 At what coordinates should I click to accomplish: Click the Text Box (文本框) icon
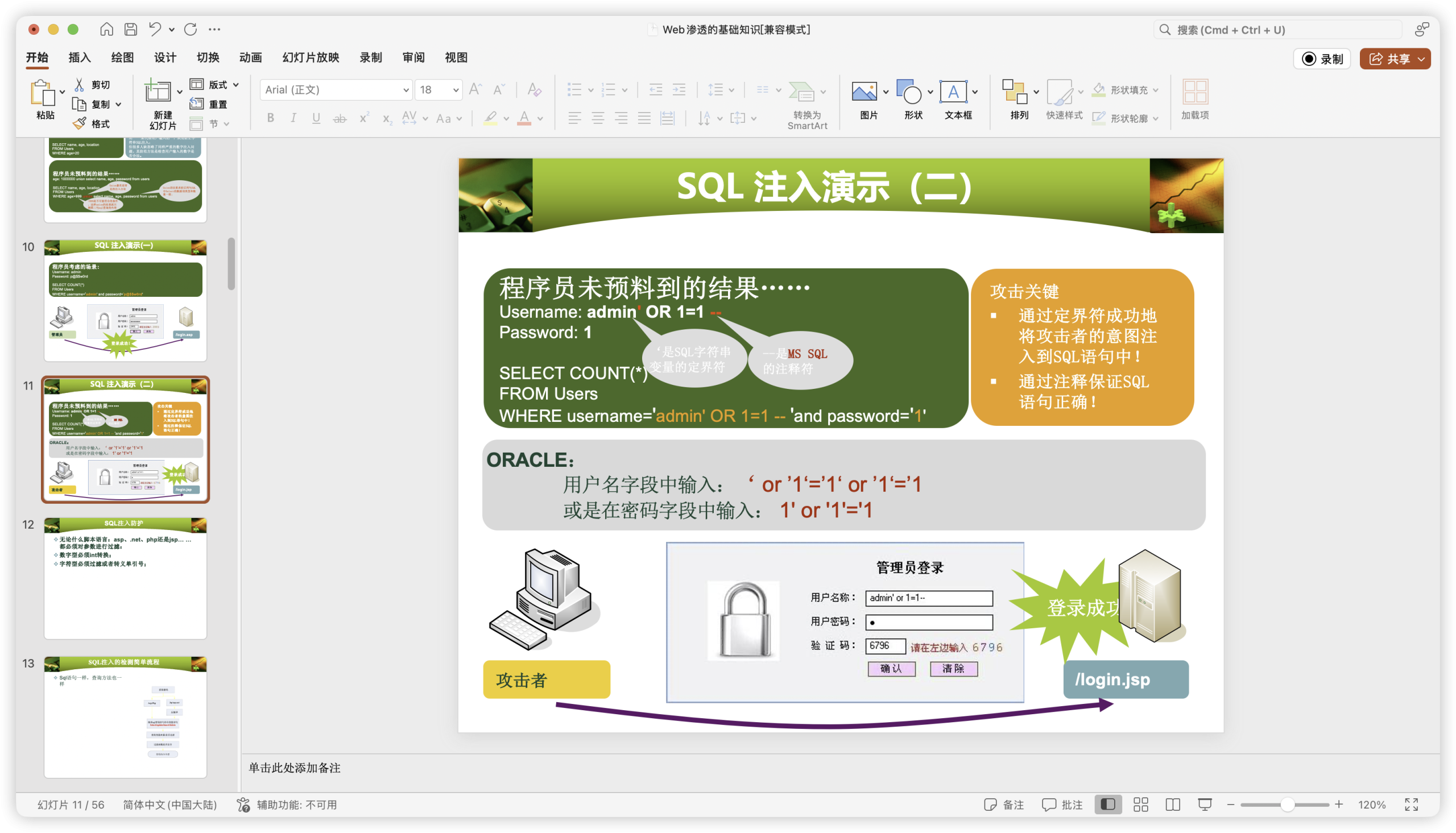point(953,92)
